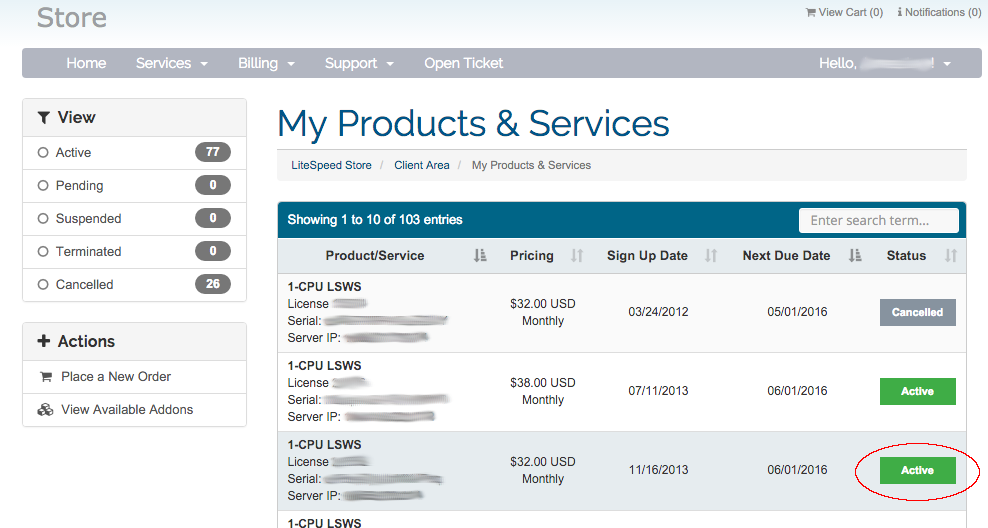Click the My Products & Services breadcrumb text
988x528 pixels.
coord(531,165)
